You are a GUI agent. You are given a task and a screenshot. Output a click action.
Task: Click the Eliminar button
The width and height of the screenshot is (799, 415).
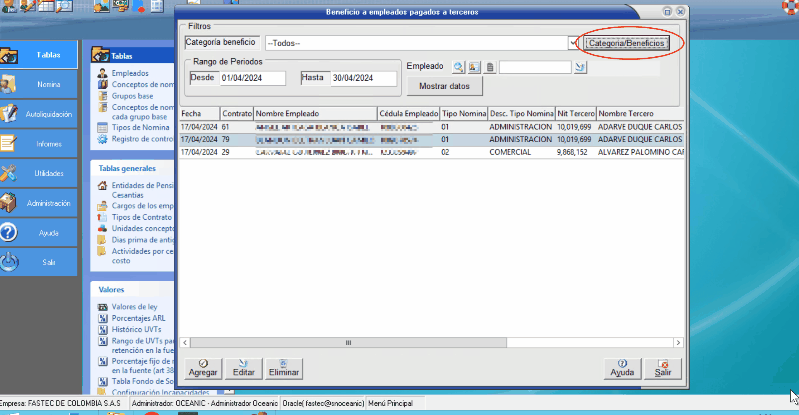pos(284,367)
